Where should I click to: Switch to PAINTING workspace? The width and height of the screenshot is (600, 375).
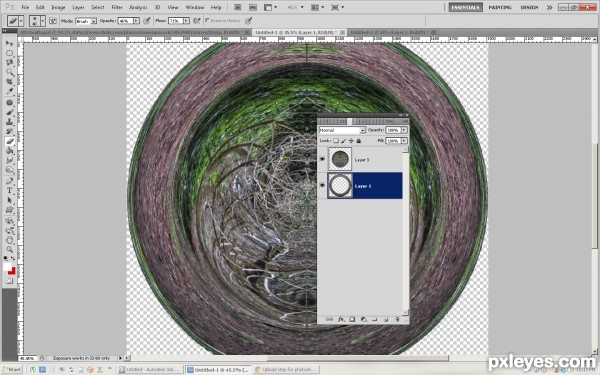pyautogui.click(x=500, y=7)
